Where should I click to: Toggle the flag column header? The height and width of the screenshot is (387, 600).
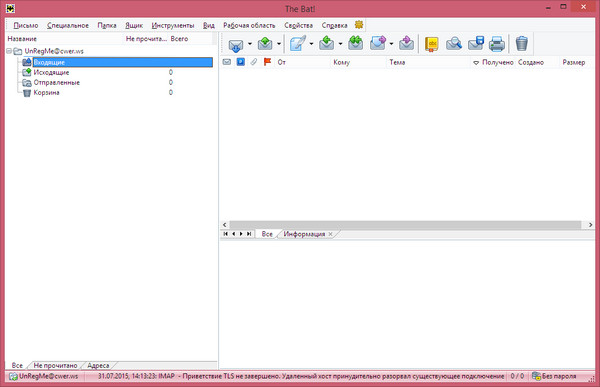click(x=267, y=62)
